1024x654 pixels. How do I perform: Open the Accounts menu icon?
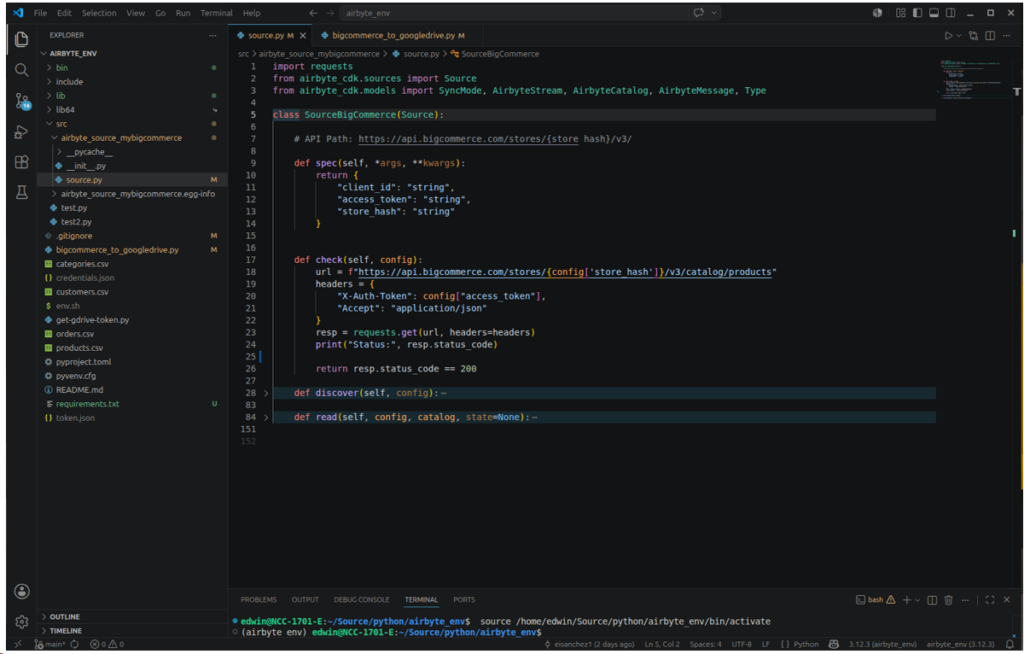point(22,591)
